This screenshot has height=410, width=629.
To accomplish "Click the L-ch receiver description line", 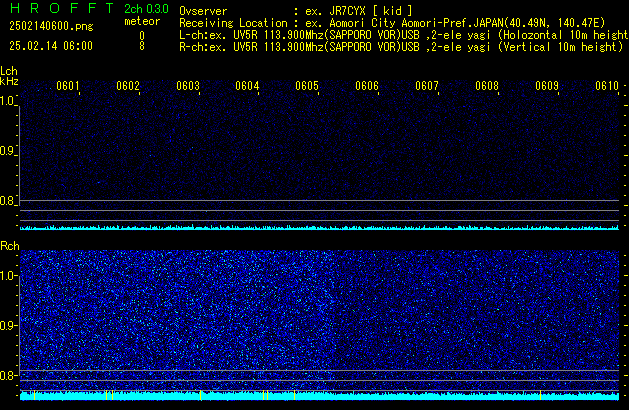I will tap(404, 35).
